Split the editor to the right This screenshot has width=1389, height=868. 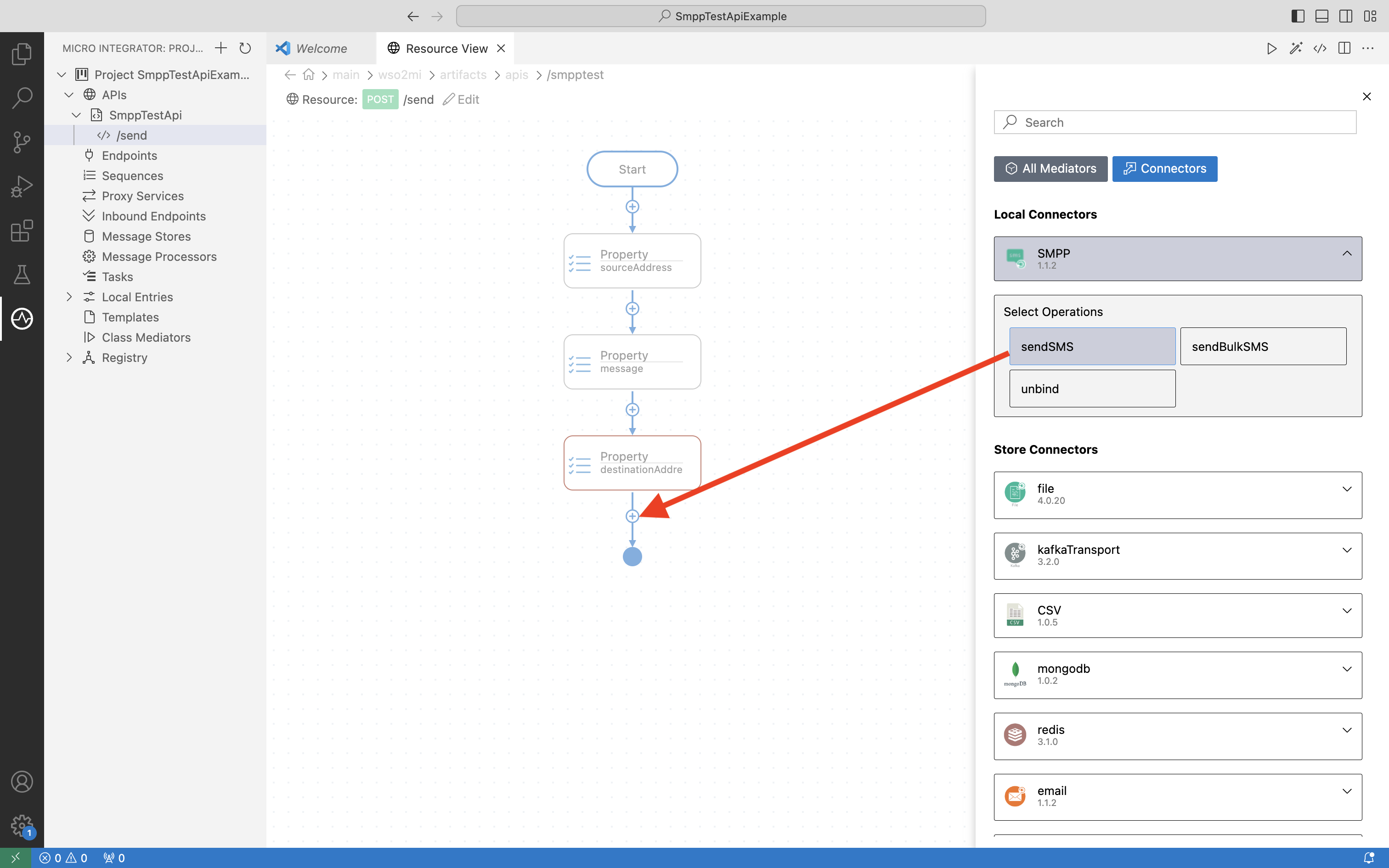(1344, 48)
